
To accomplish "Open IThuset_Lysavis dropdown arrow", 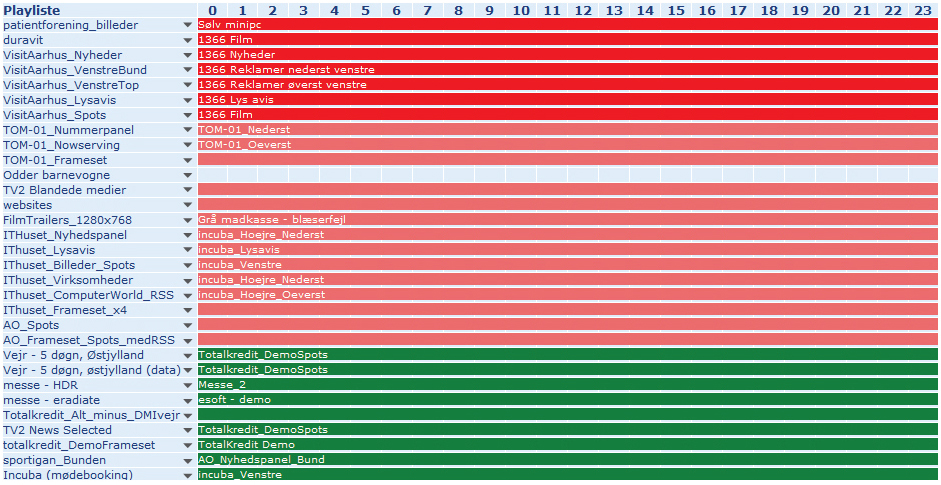I will coord(188,250).
